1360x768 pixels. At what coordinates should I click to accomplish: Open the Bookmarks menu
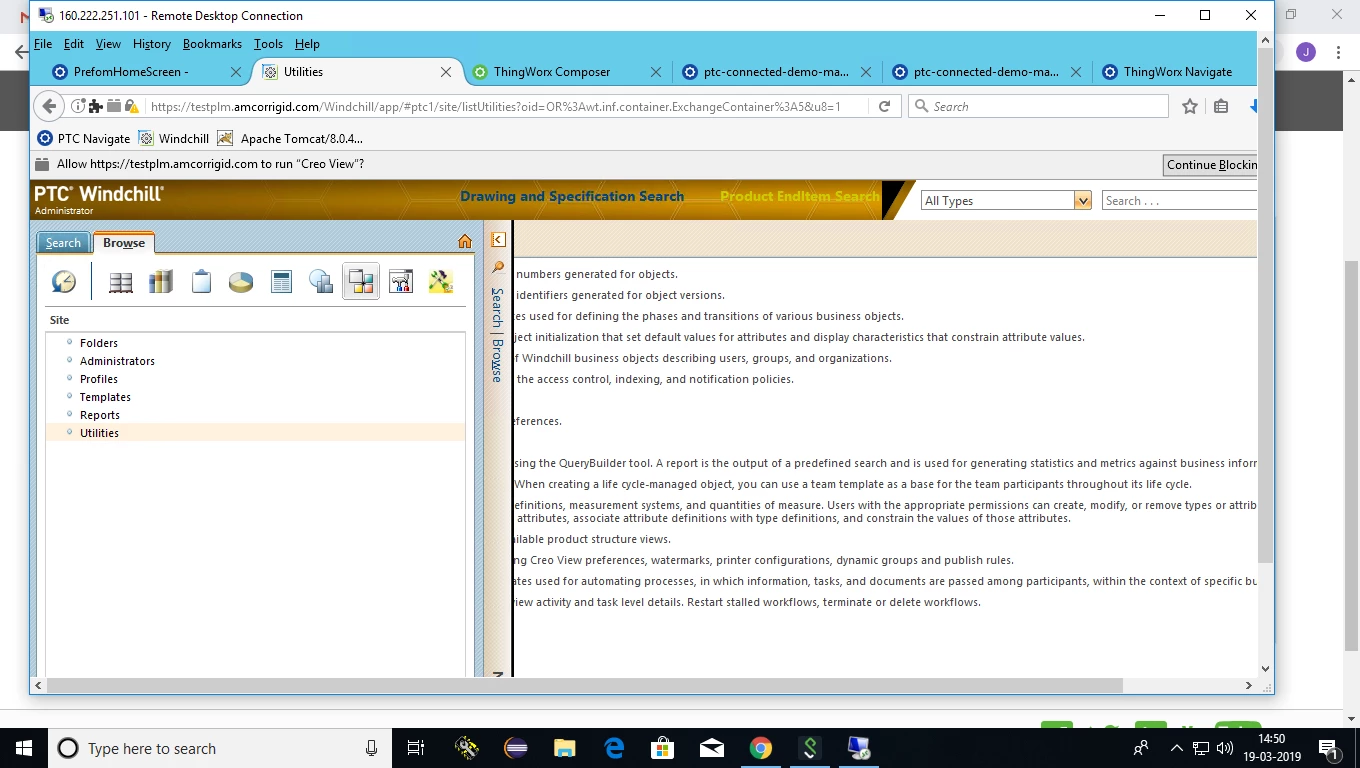[212, 44]
